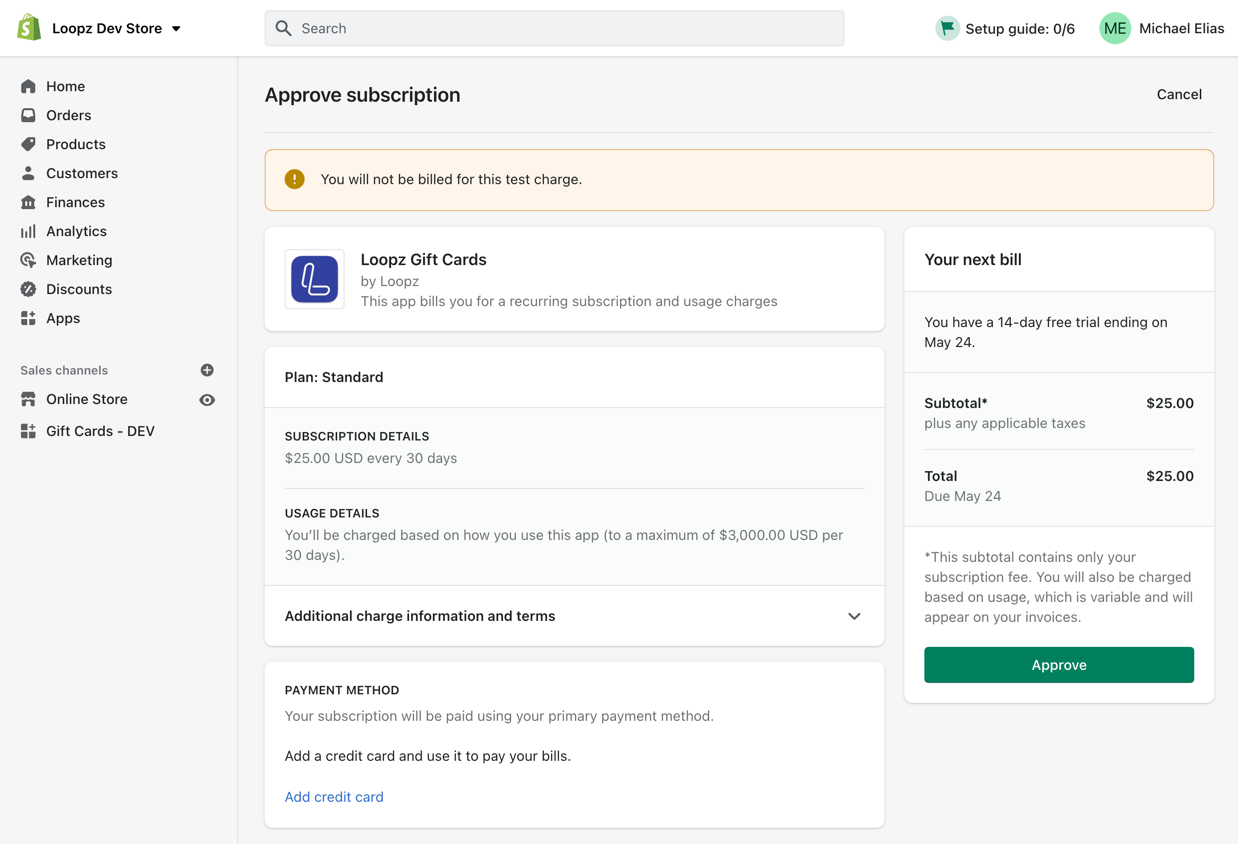Open Customers in the sidebar
The height and width of the screenshot is (844, 1238).
tap(81, 174)
